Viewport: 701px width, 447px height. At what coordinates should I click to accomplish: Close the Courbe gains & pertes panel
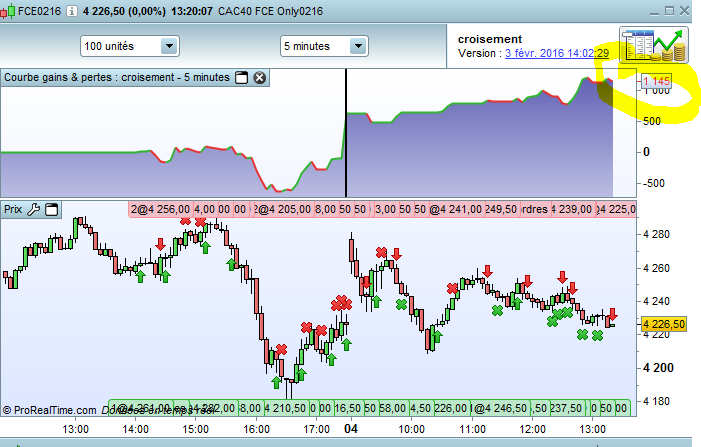pos(259,78)
